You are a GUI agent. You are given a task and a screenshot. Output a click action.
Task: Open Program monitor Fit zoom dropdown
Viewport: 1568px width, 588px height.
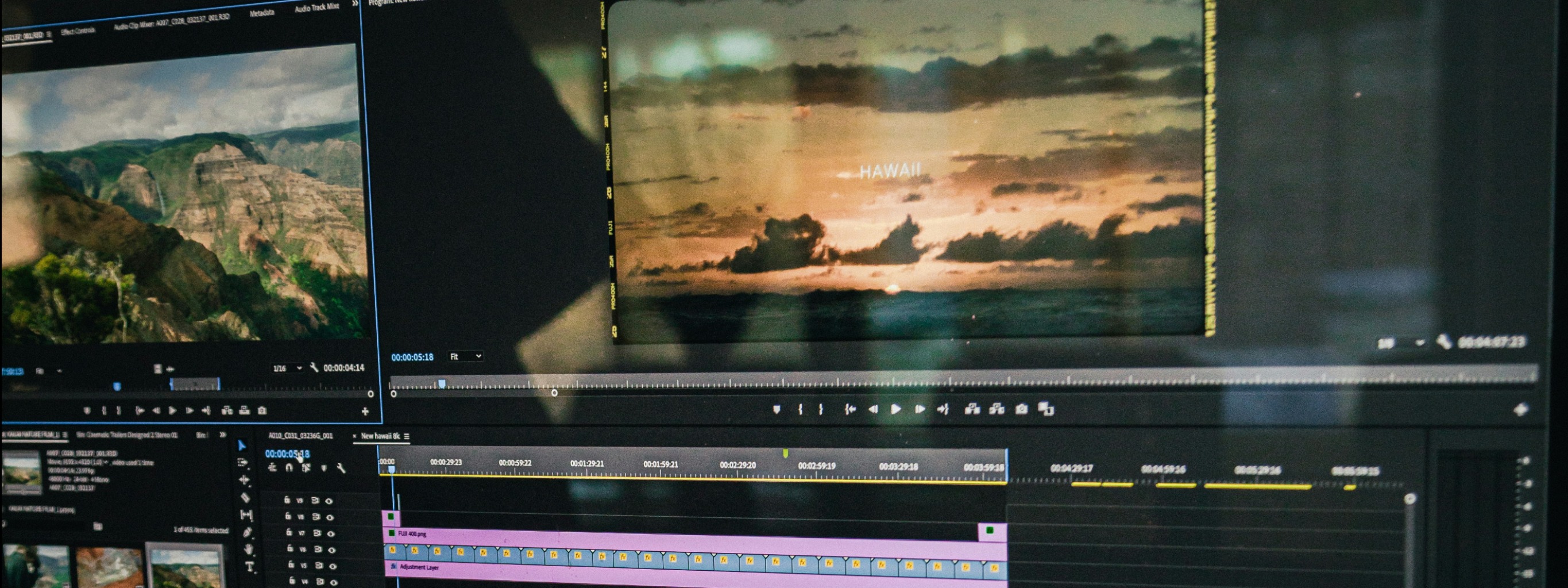[x=466, y=356]
